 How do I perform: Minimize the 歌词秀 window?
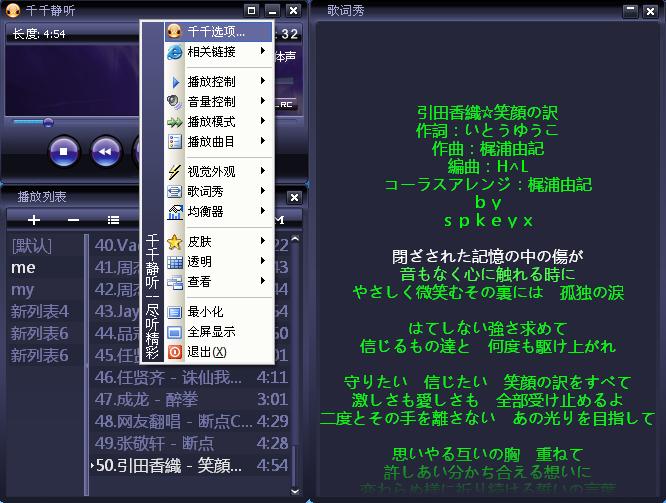point(630,11)
